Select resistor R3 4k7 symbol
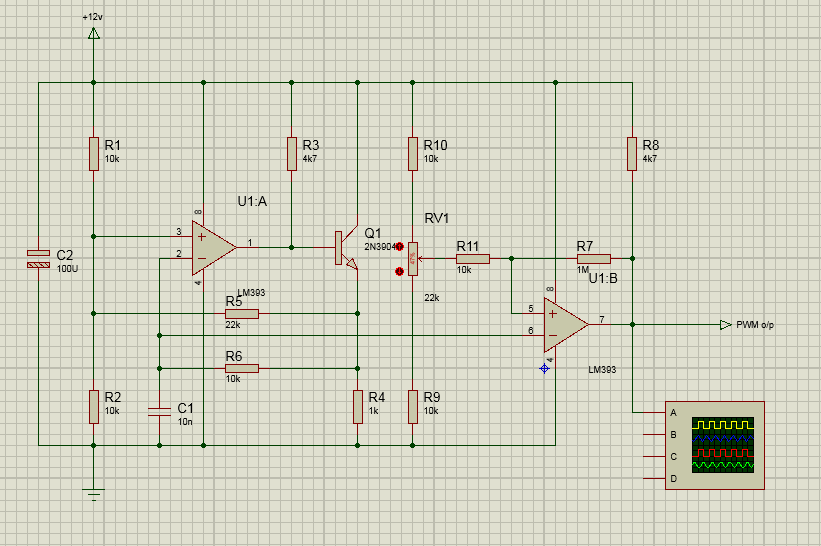821x546 pixels. 292,154
